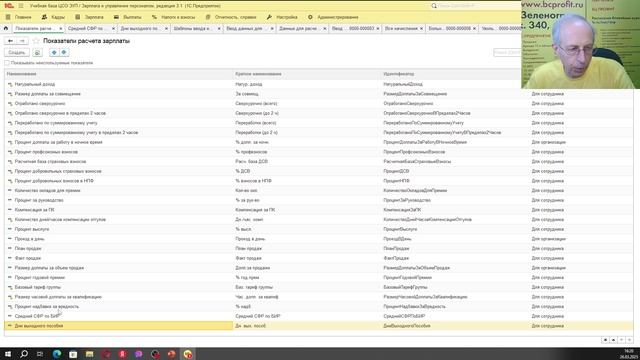Sort by the Идентификатор column header
640x360 pixels.
coord(455,74)
